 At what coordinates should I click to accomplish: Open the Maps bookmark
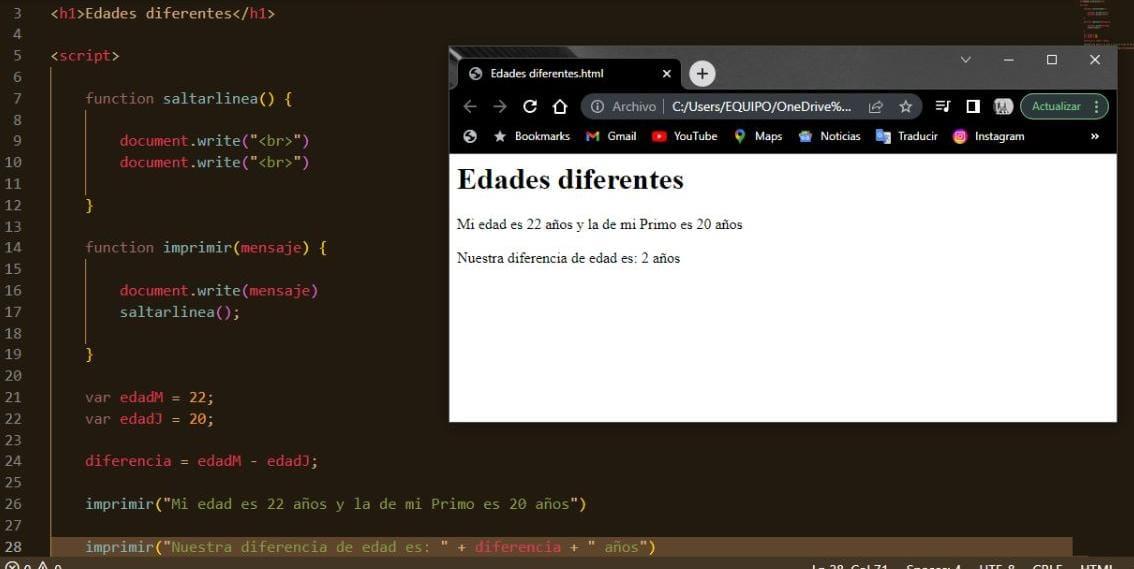coord(758,136)
